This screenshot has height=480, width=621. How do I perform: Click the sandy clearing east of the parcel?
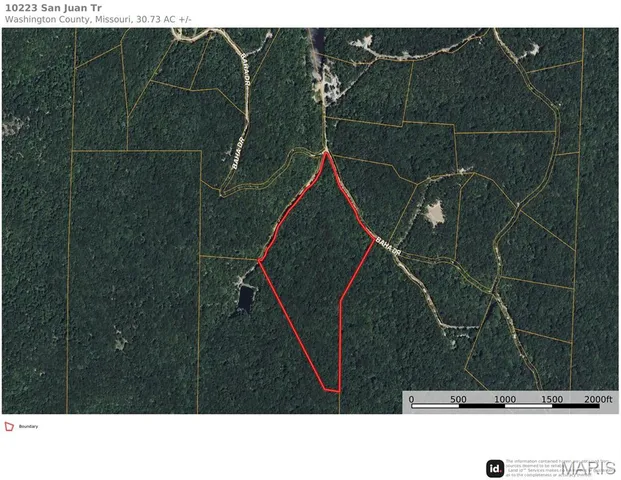click(x=434, y=213)
